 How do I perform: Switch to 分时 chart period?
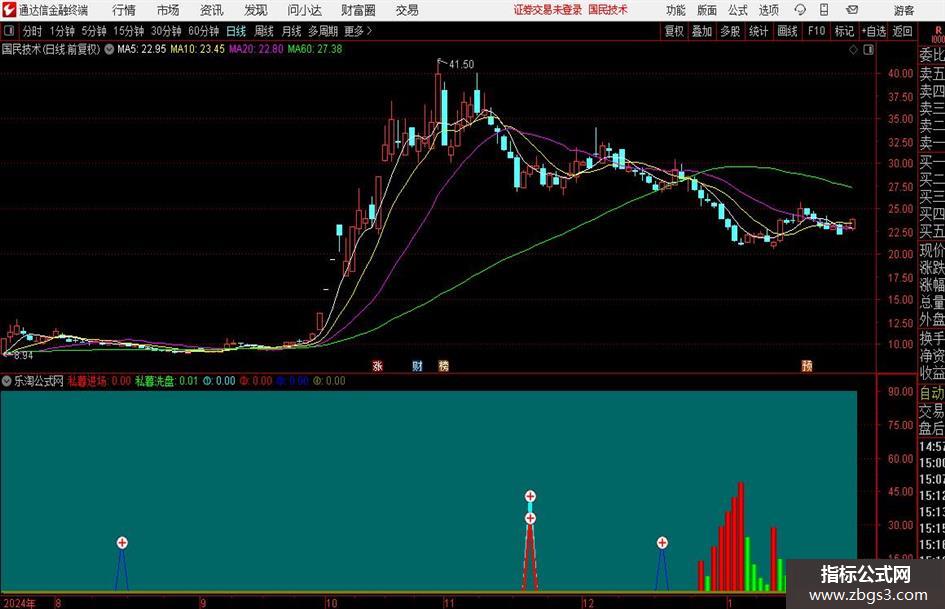pos(33,31)
